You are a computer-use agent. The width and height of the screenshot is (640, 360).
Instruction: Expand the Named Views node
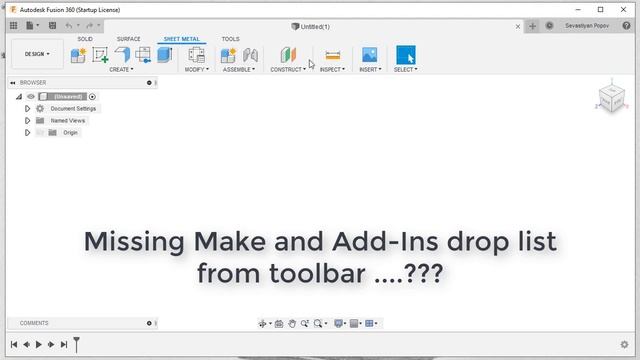click(x=27, y=121)
